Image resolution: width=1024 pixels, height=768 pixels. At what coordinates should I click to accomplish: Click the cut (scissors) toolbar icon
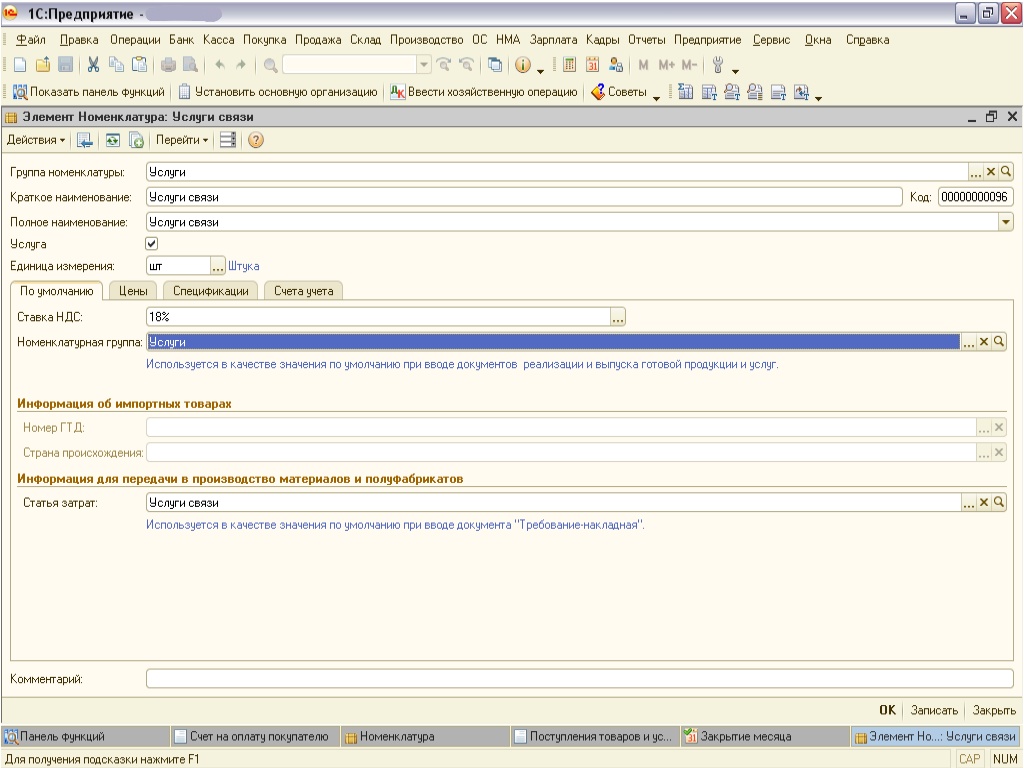(x=93, y=65)
